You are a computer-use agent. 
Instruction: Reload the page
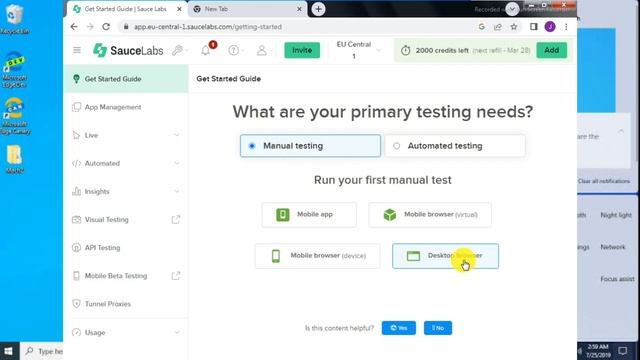[x=106, y=27]
